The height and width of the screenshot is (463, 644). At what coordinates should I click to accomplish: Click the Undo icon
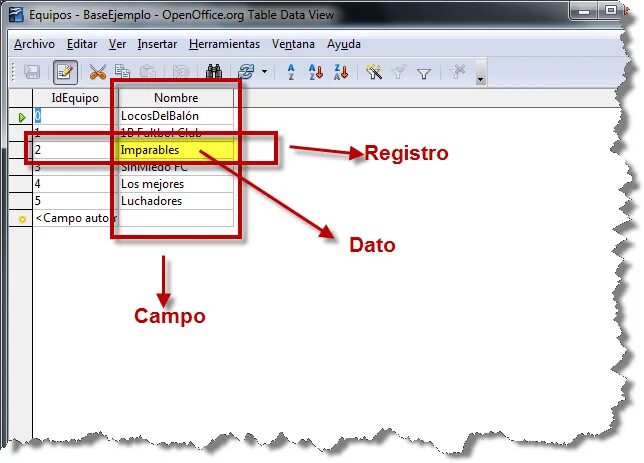[x=181, y=72]
